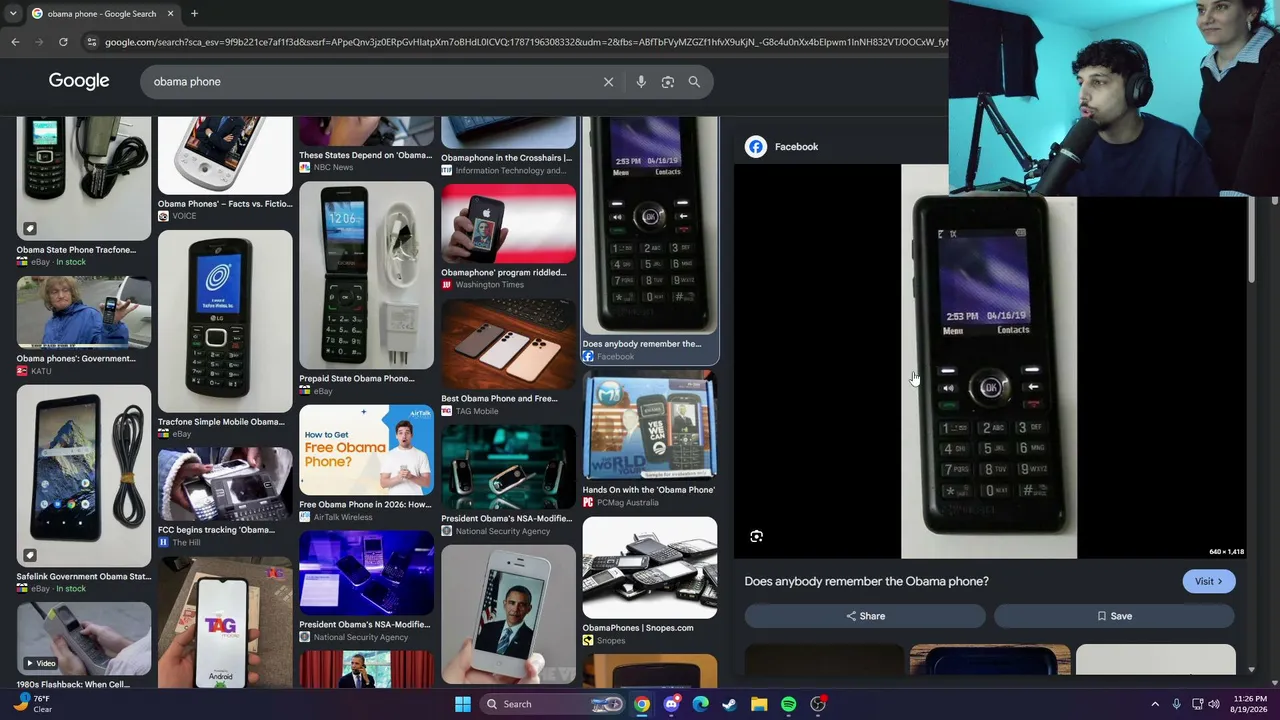The image size is (1280, 720).
Task: Open the Safelink Government Obama smartphone thumbnail
Action: (x=84, y=476)
